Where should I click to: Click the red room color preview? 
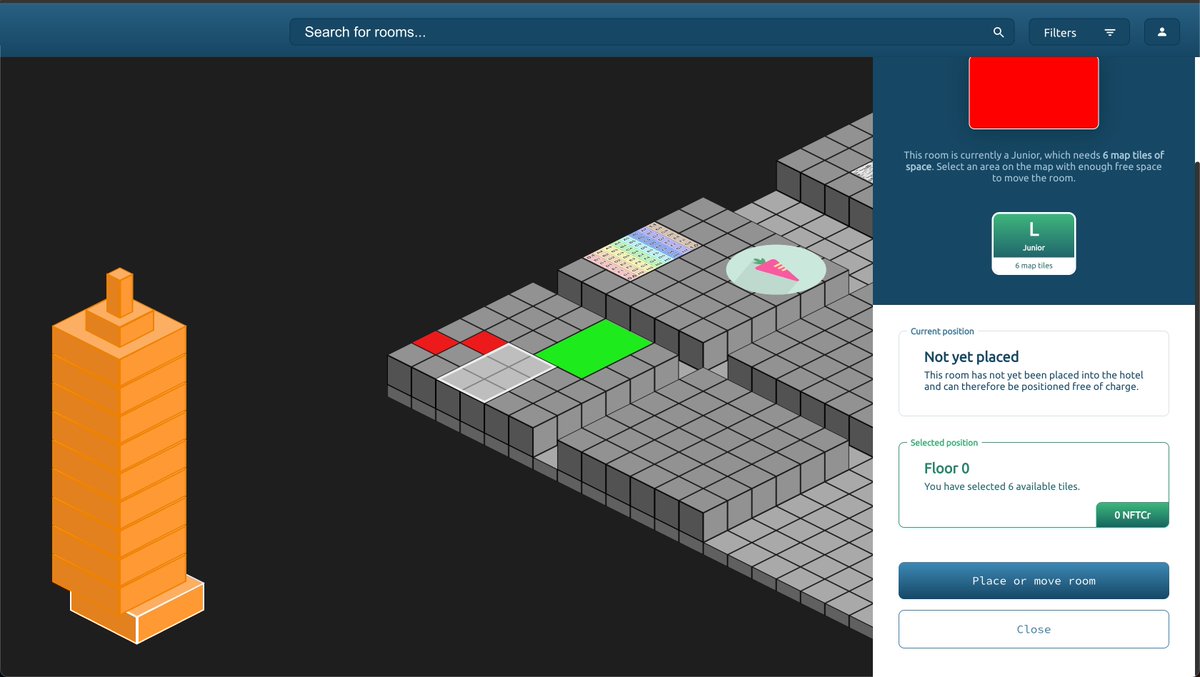point(1034,92)
